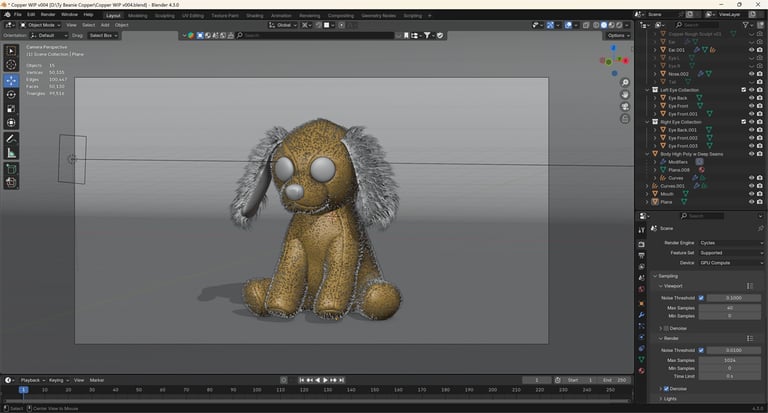Viewport: 768px width, 413px height.
Task: Click the Add Cube tool
Action: coord(11,169)
